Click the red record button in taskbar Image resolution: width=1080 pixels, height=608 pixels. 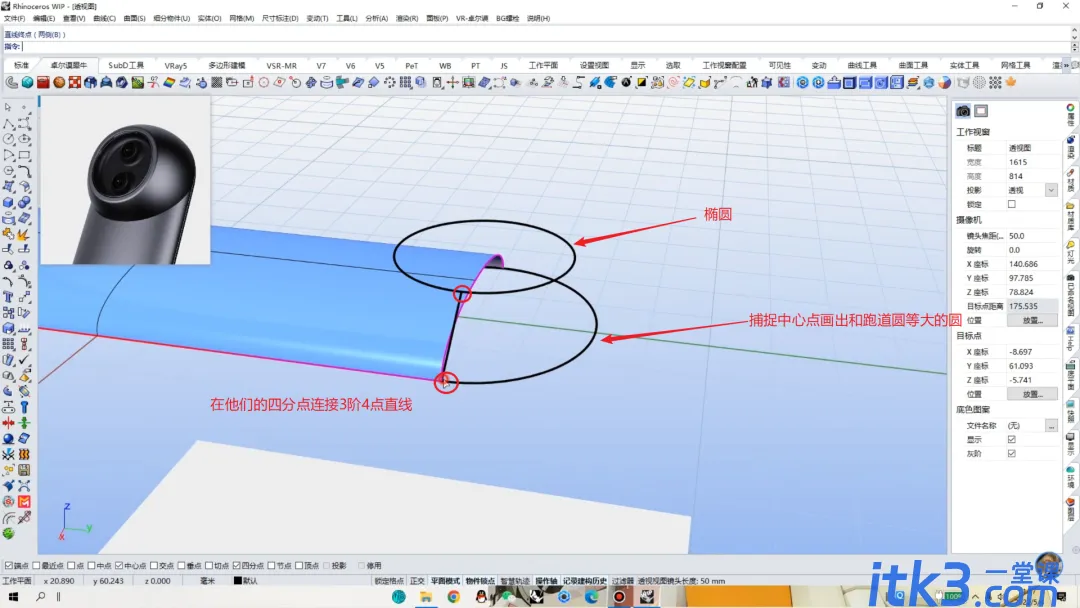click(x=619, y=596)
